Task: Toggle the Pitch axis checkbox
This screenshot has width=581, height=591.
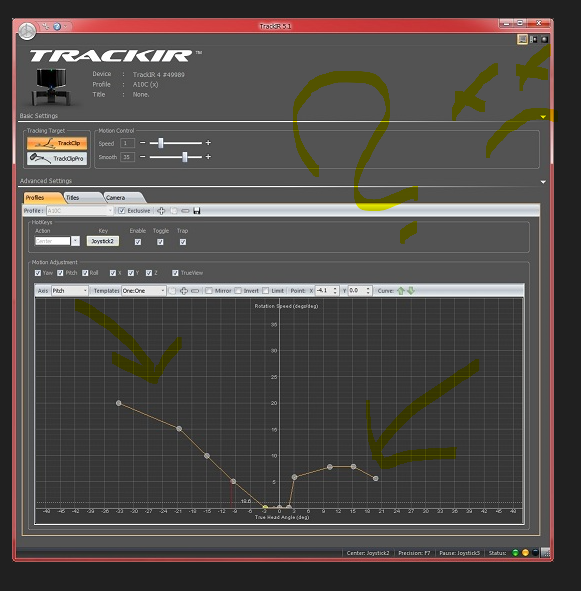Action: pyautogui.click(x=60, y=273)
